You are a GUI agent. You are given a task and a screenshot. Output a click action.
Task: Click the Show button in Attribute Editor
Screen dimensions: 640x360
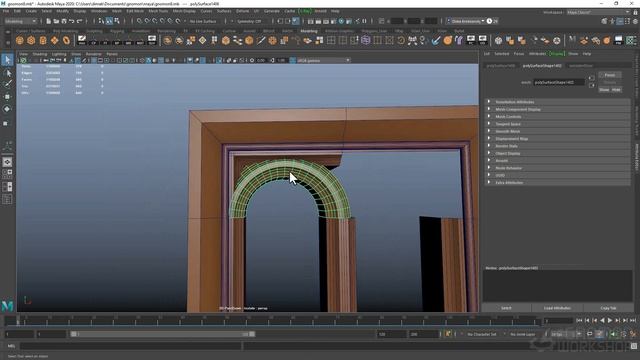pyautogui.click(x=604, y=89)
